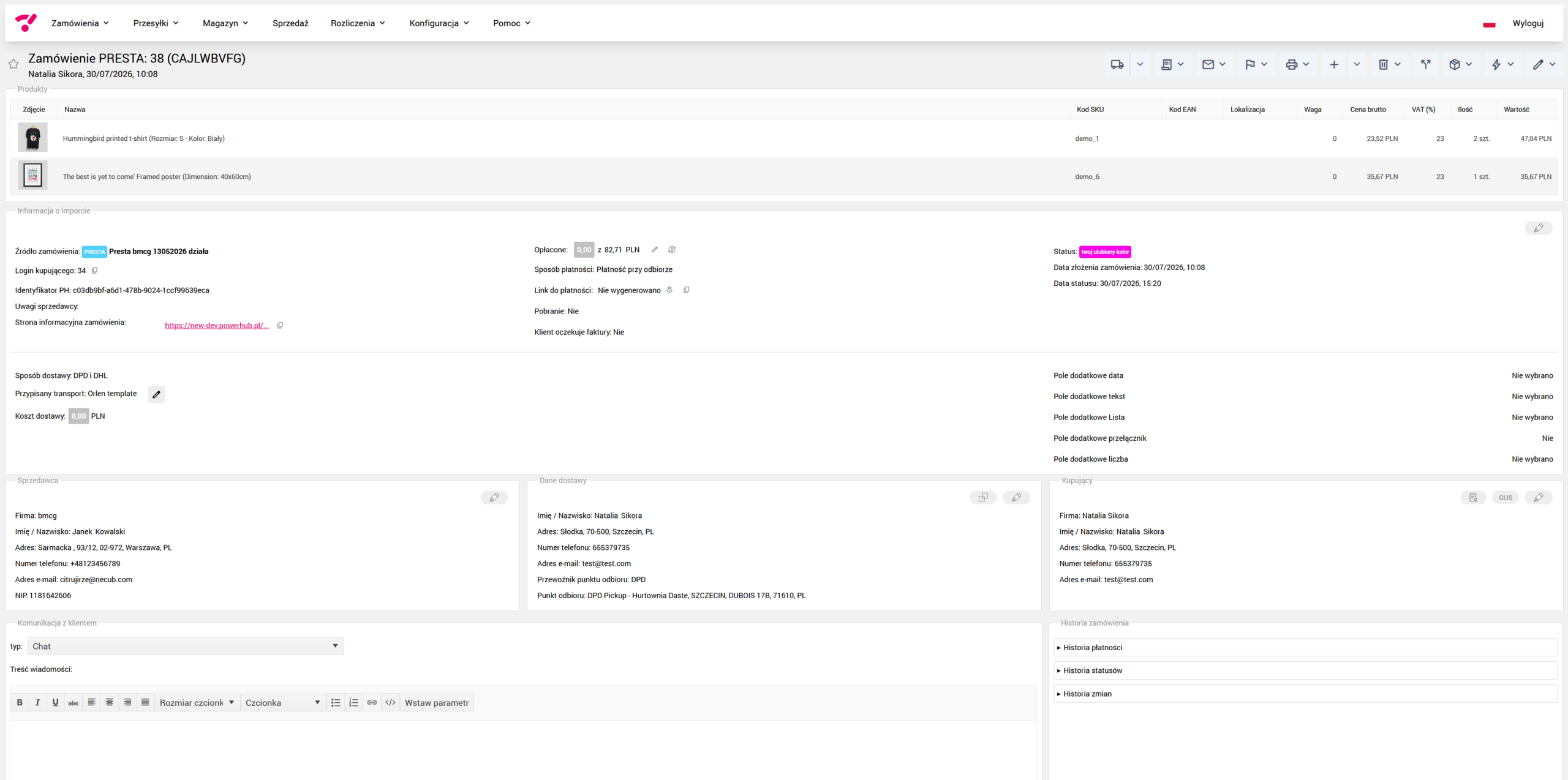
Task: Toggle bulleted list in message editor
Action: point(336,703)
